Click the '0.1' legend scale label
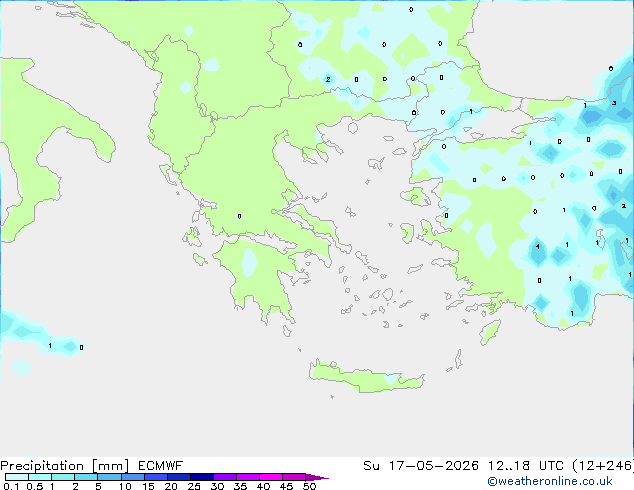 11,486
